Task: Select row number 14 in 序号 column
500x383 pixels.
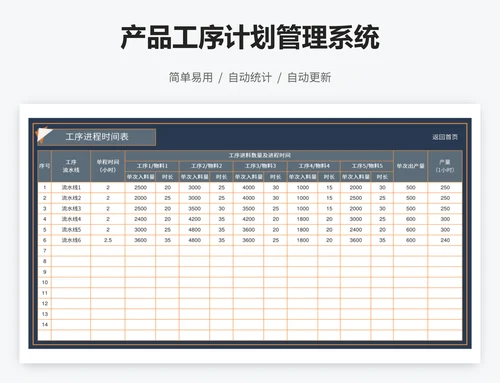Action: (x=45, y=324)
